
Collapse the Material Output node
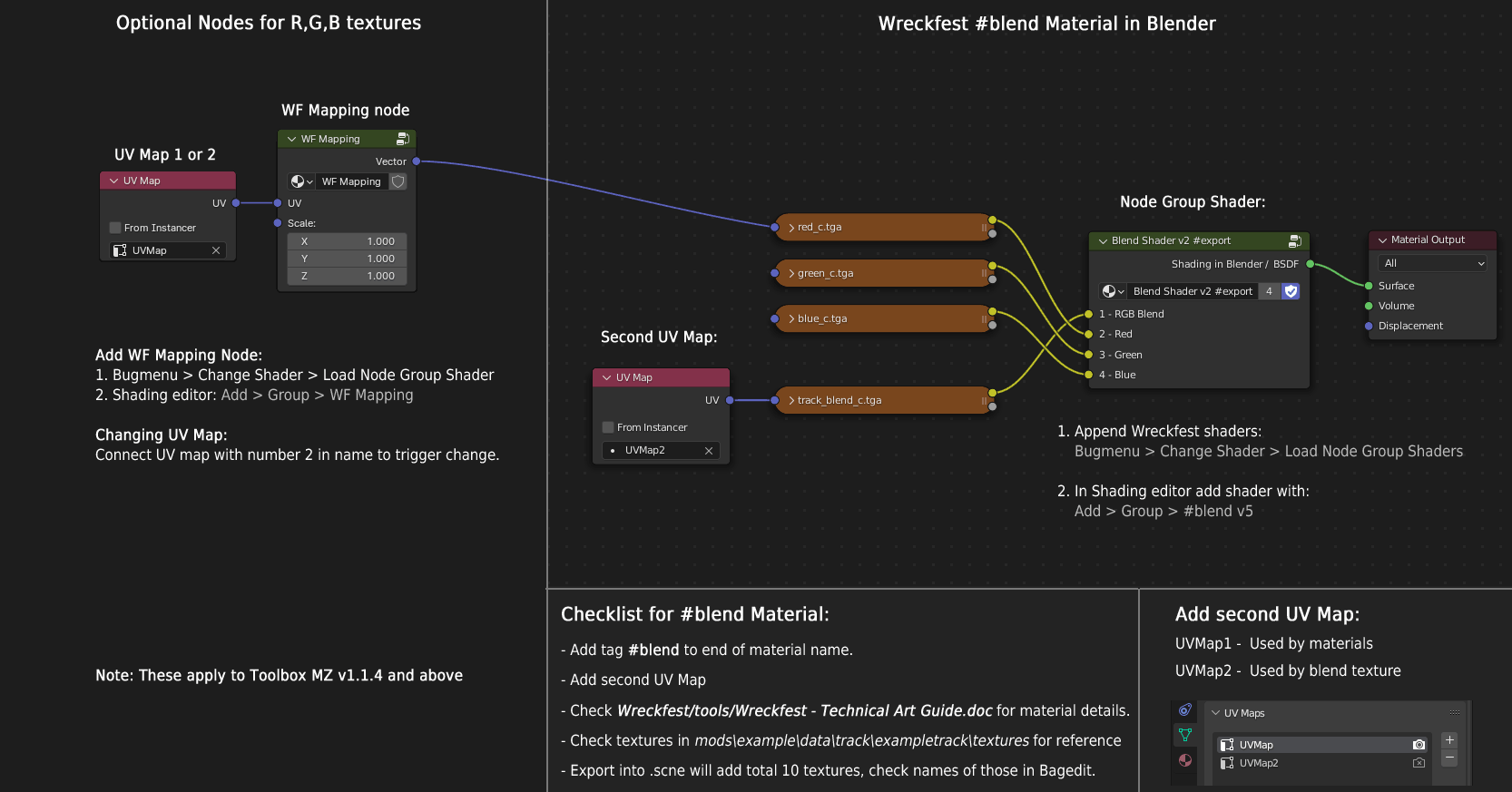[x=1382, y=240]
